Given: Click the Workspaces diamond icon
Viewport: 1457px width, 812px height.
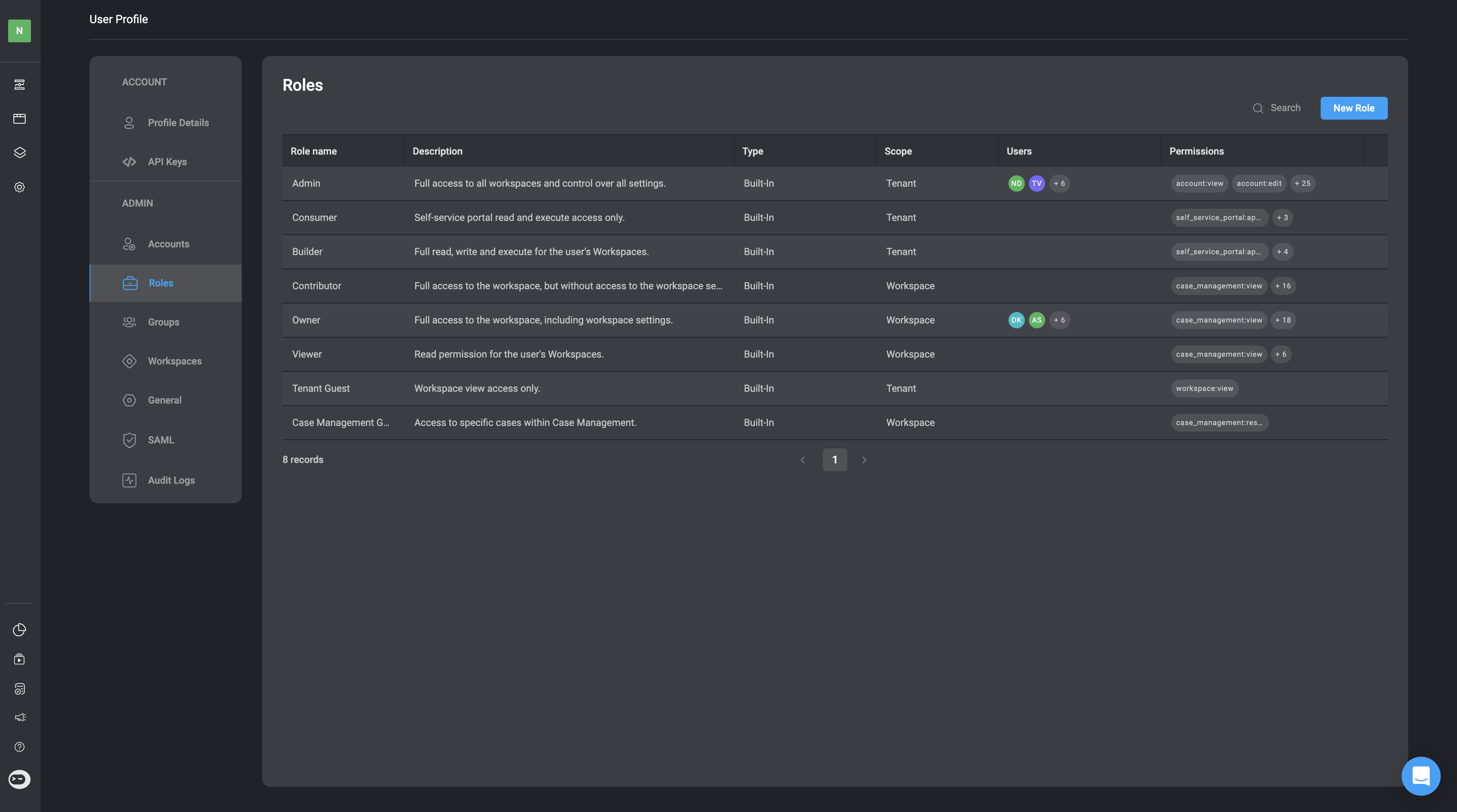Looking at the screenshot, I should [x=129, y=361].
